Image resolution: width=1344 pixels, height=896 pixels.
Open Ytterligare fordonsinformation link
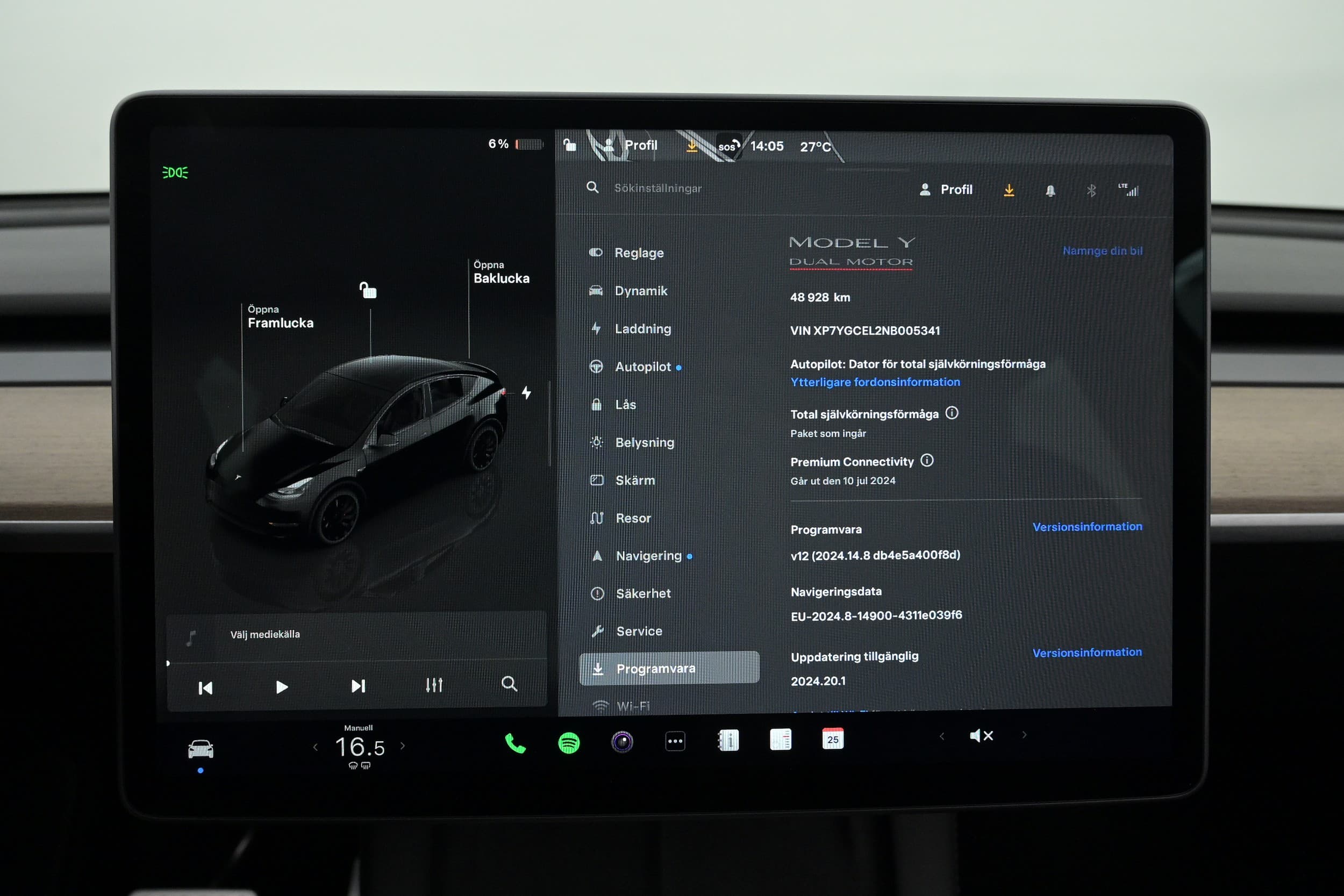(875, 382)
